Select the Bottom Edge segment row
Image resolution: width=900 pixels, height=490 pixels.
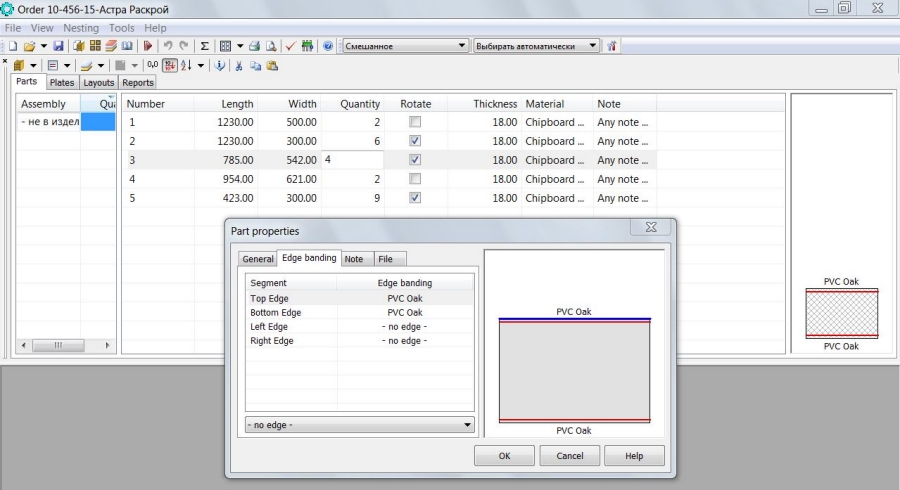[359, 313]
